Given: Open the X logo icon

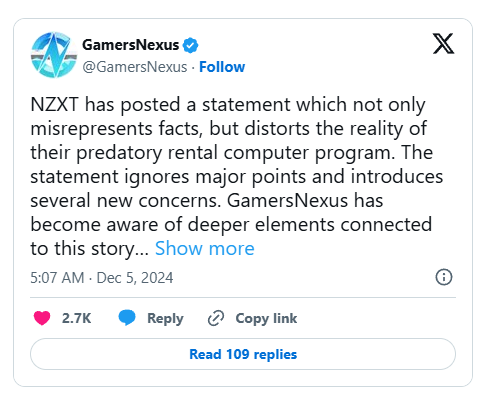Looking at the screenshot, I should coord(443,43).
